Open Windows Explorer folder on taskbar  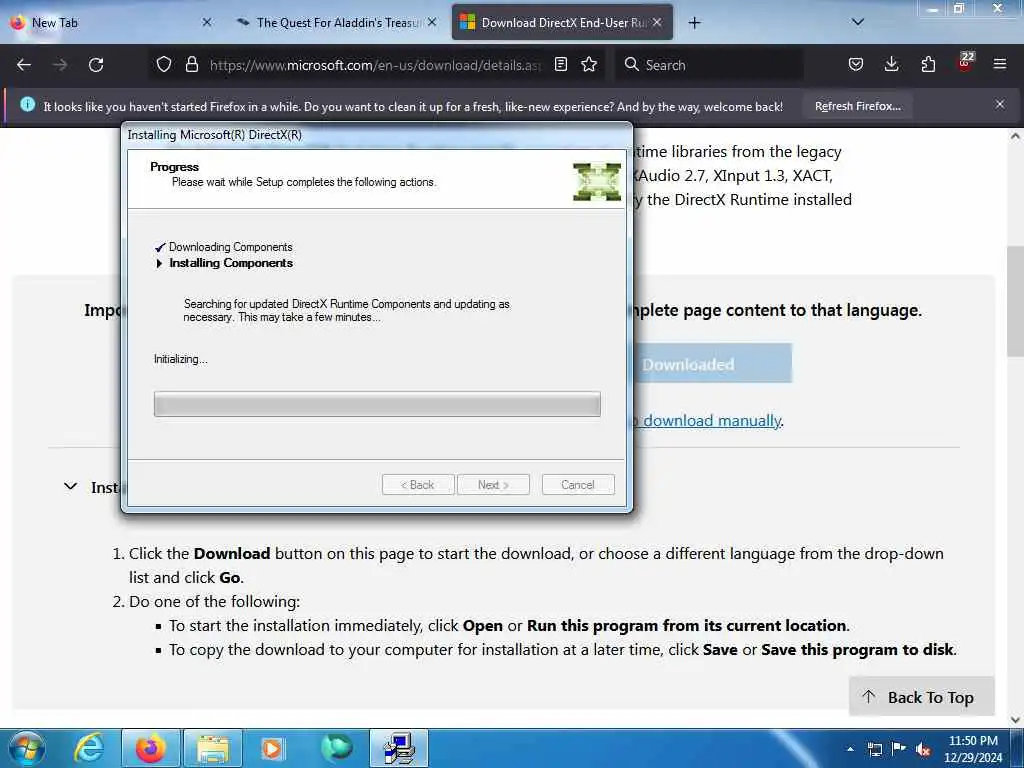point(213,748)
